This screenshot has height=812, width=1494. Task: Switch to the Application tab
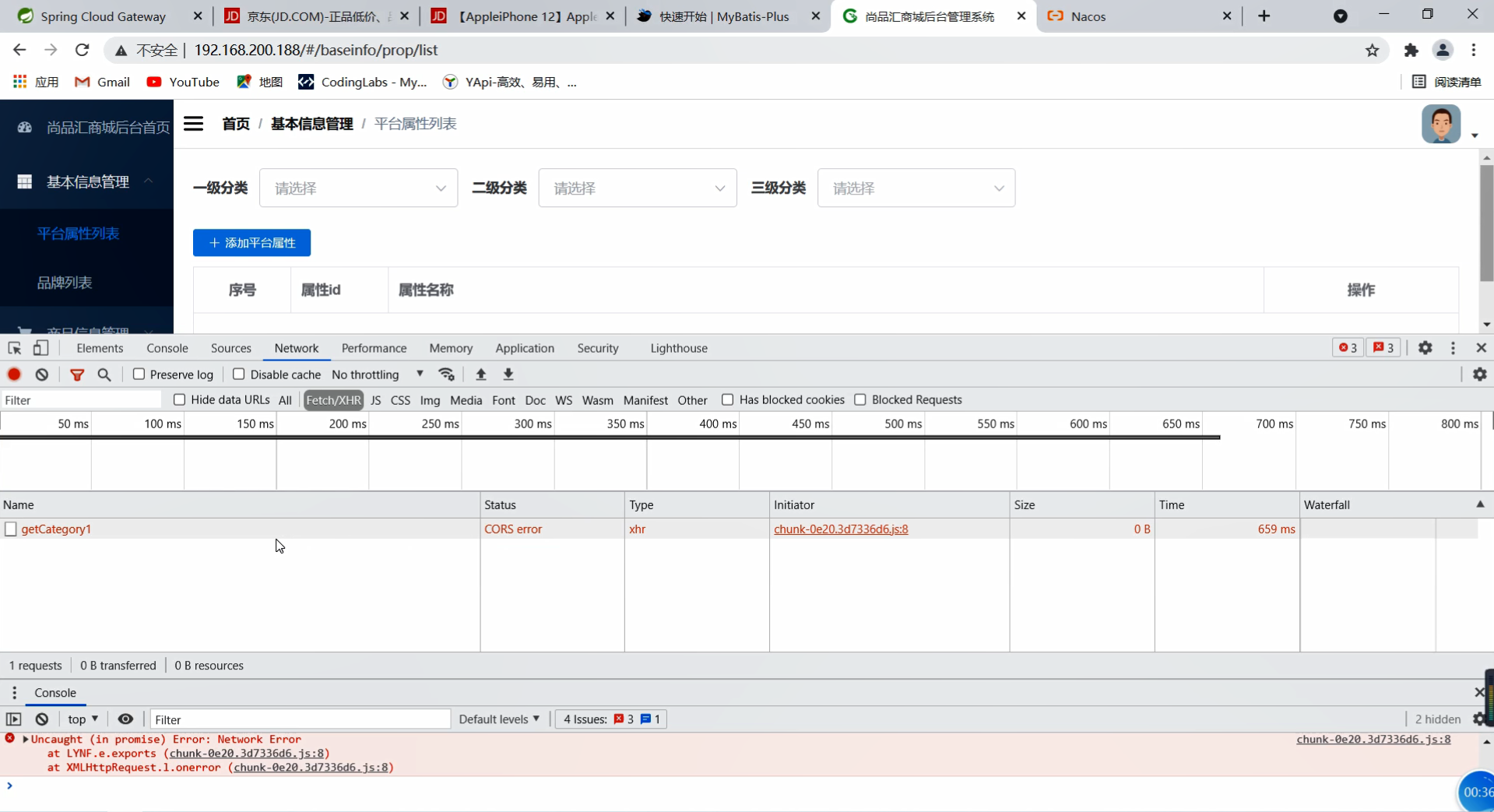tap(525, 348)
